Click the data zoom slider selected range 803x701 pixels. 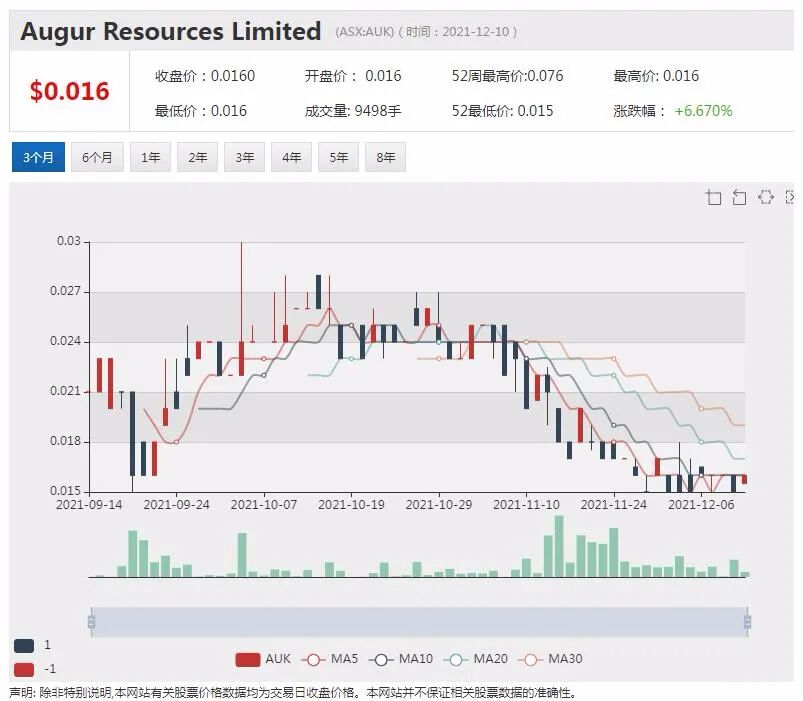419,622
